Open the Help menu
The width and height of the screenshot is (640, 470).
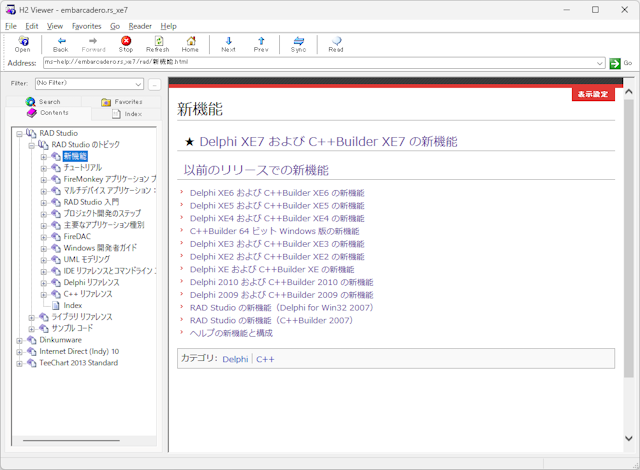click(168, 26)
